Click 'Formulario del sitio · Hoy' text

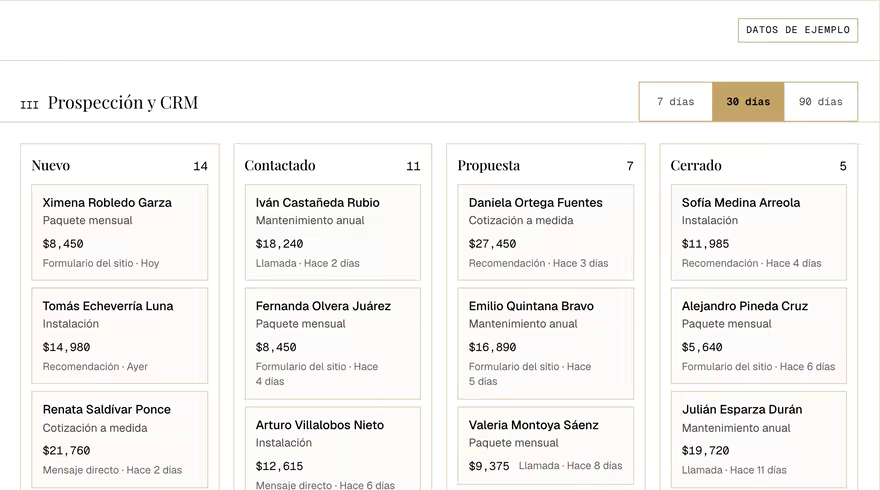101,263
